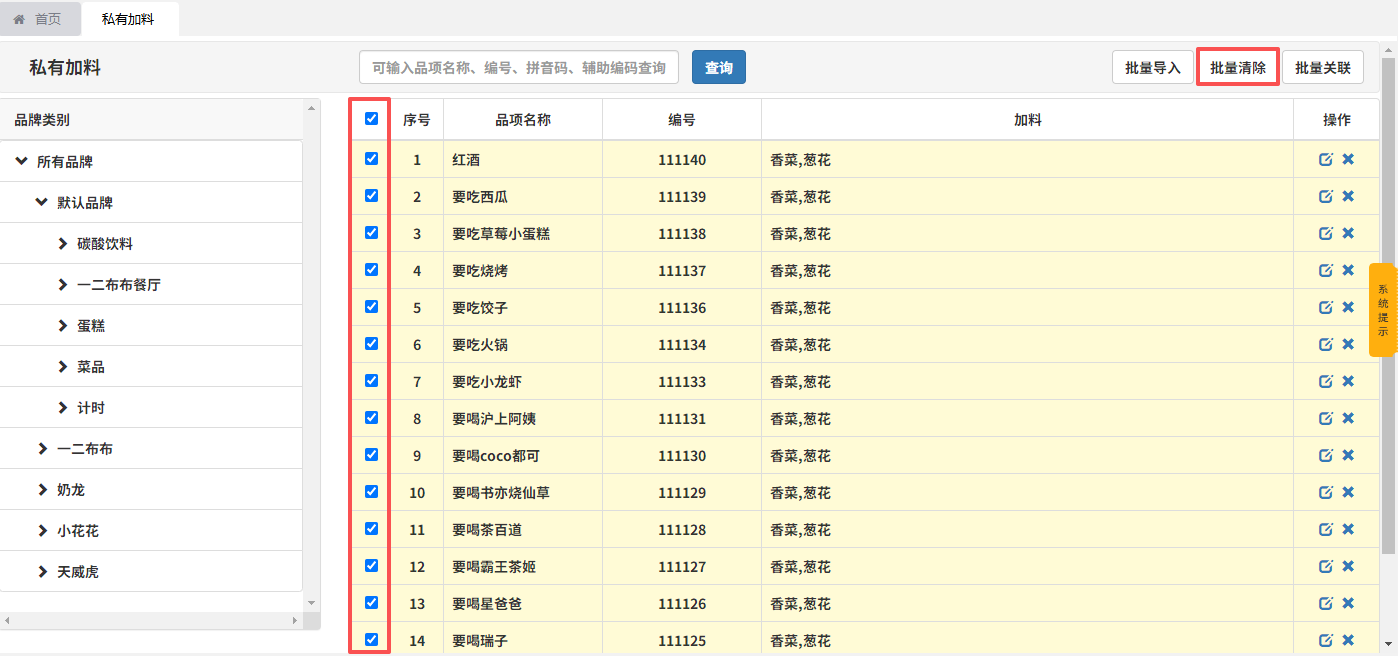The width and height of the screenshot is (1398, 656).
Task: Delete the 要吃草莓小蛋糕 row
Action: 1348,233
